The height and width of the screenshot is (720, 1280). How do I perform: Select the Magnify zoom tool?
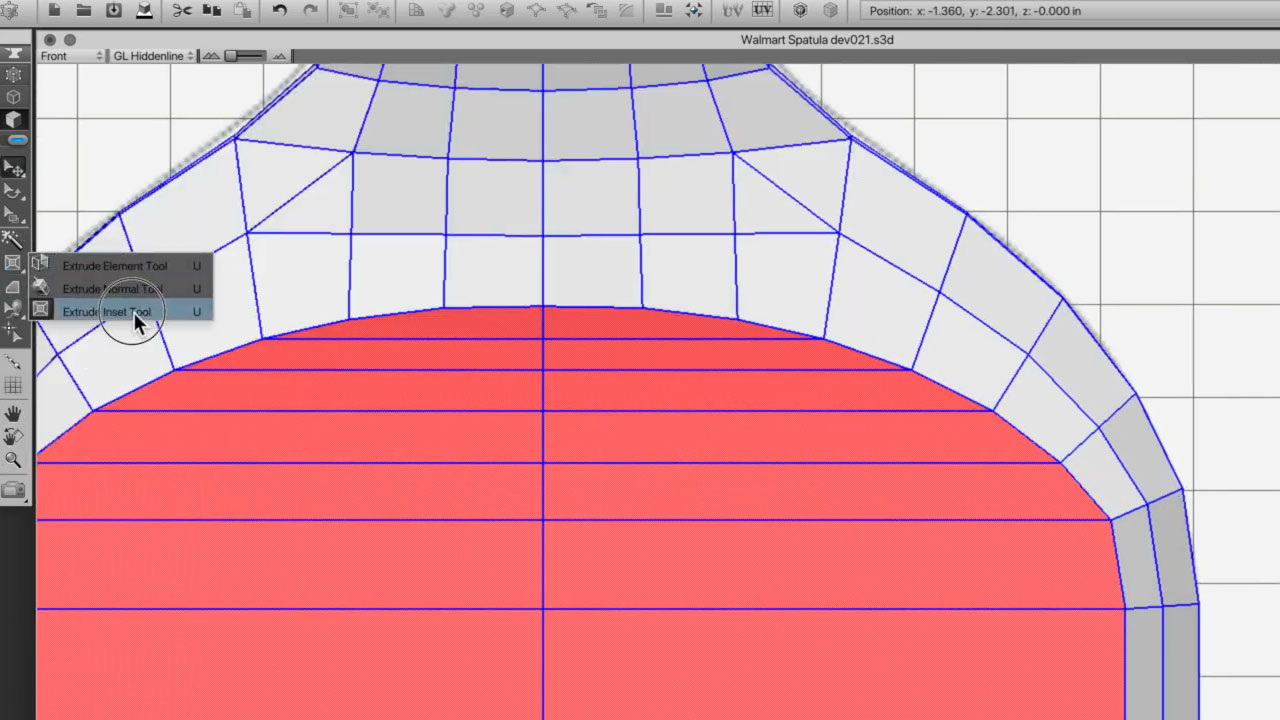coord(13,460)
